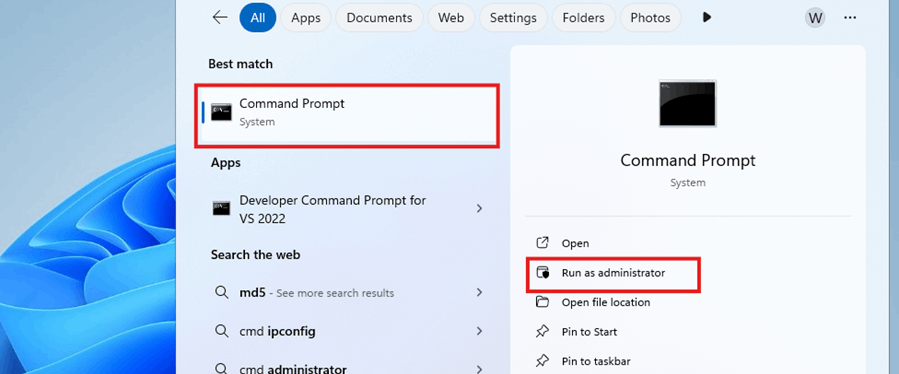Select the Settings filter tab

513,18
